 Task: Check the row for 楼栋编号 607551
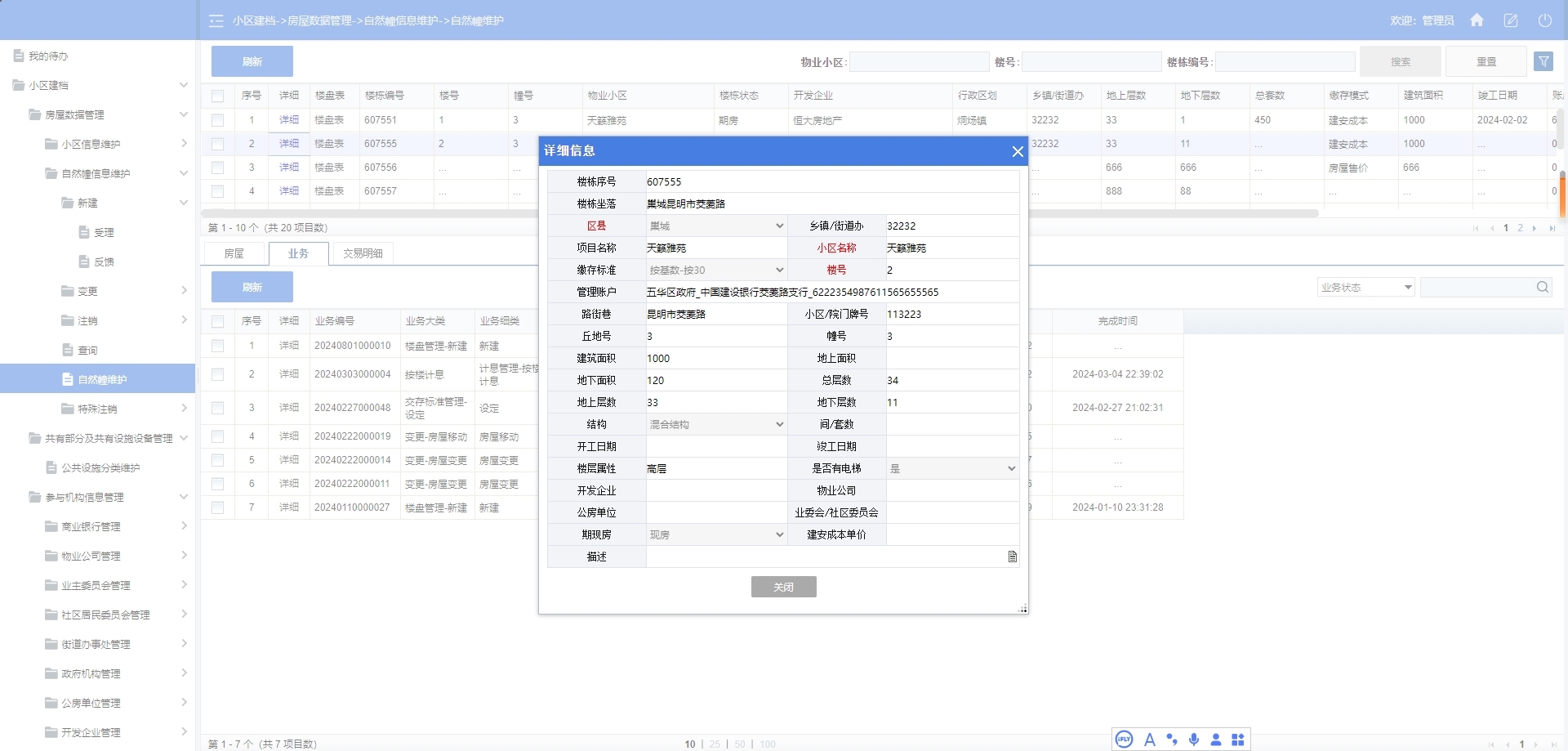[x=217, y=120]
